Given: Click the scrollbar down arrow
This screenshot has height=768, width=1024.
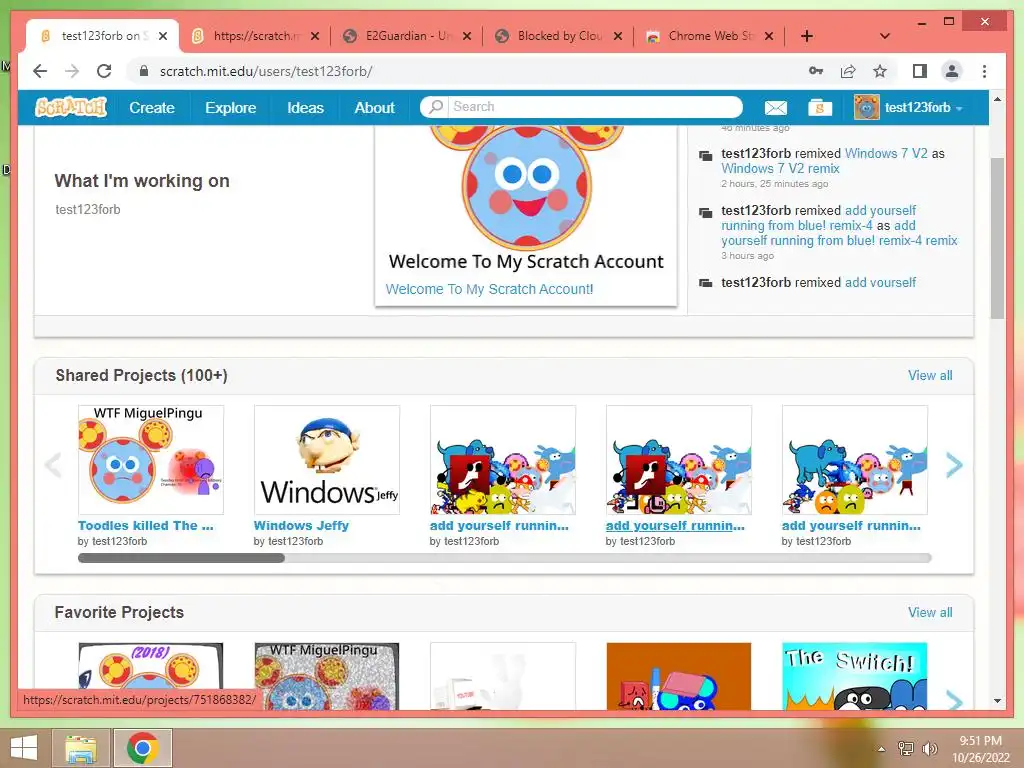Looking at the screenshot, I should tap(997, 701).
